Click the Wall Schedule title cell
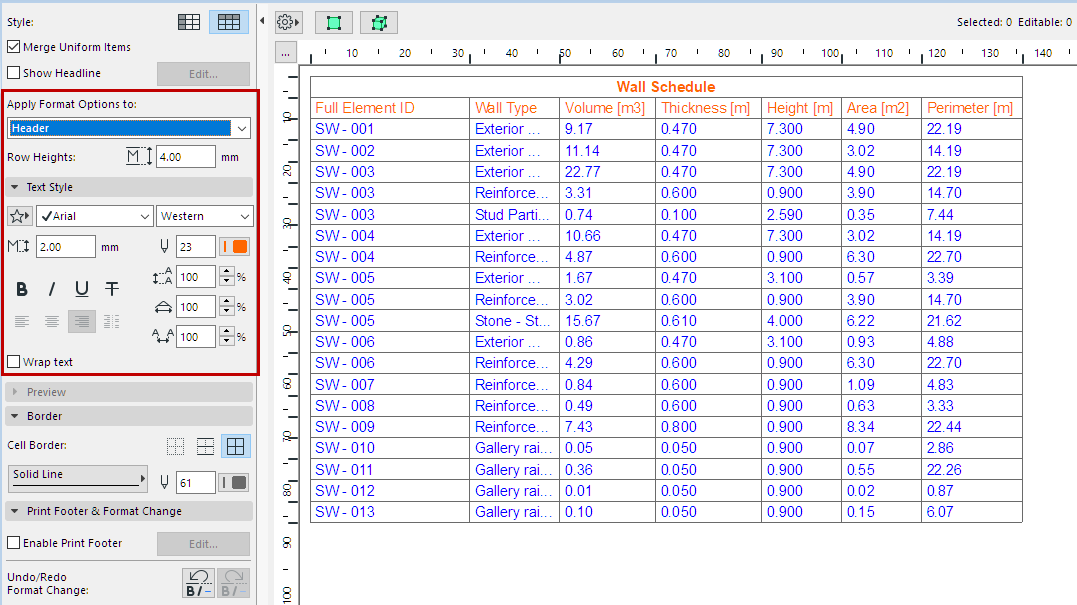The width and height of the screenshot is (1077, 605). click(x=665, y=87)
